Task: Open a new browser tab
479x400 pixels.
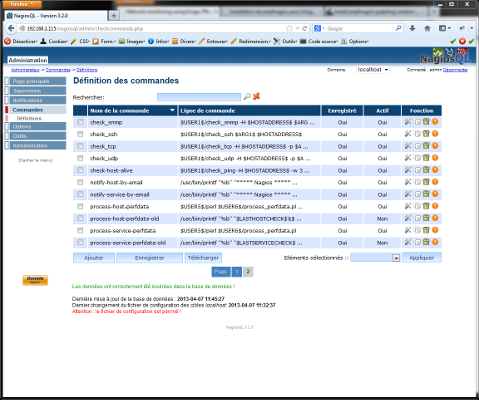Action: tap(114, 15)
